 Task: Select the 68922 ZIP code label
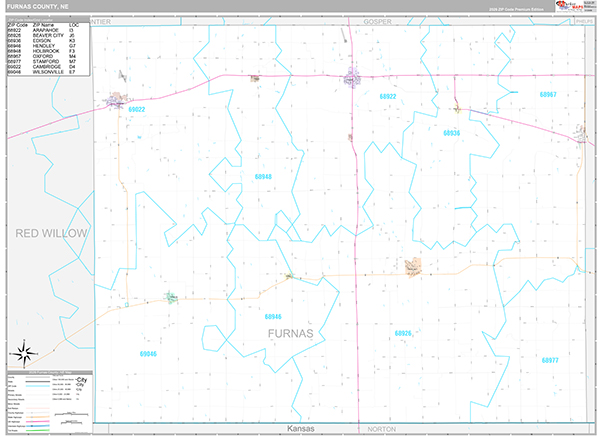(x=389, y=96)
